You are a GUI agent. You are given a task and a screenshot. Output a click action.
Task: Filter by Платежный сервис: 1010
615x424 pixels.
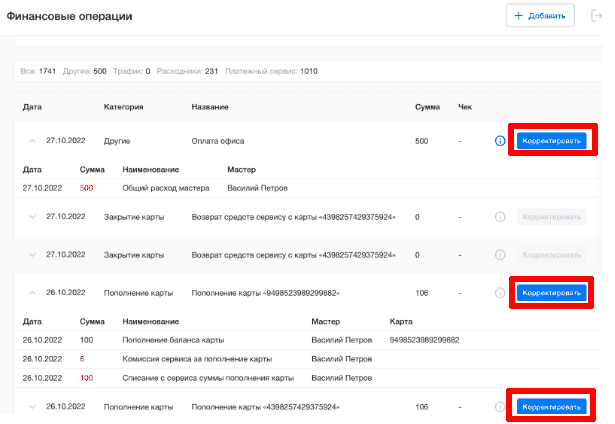tap(271, 71)
